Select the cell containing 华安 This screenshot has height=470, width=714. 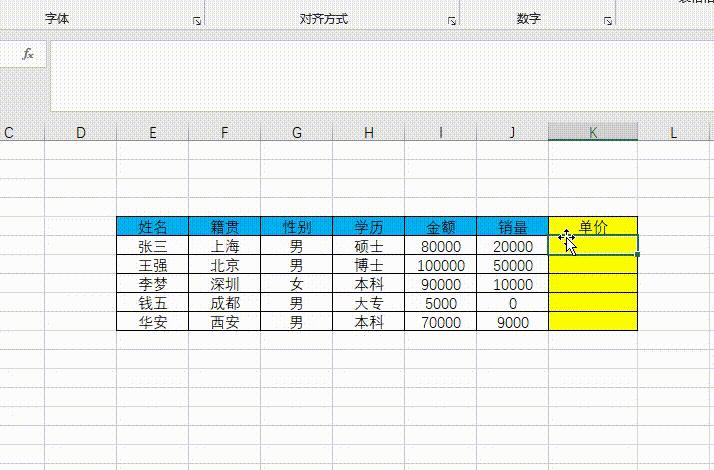click(x=153, y=322)
